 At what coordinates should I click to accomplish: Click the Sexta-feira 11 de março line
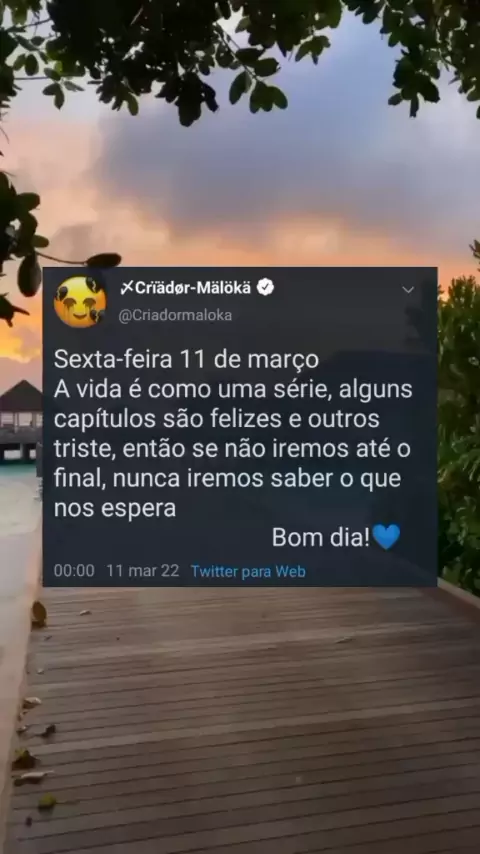tap(186, 360)
